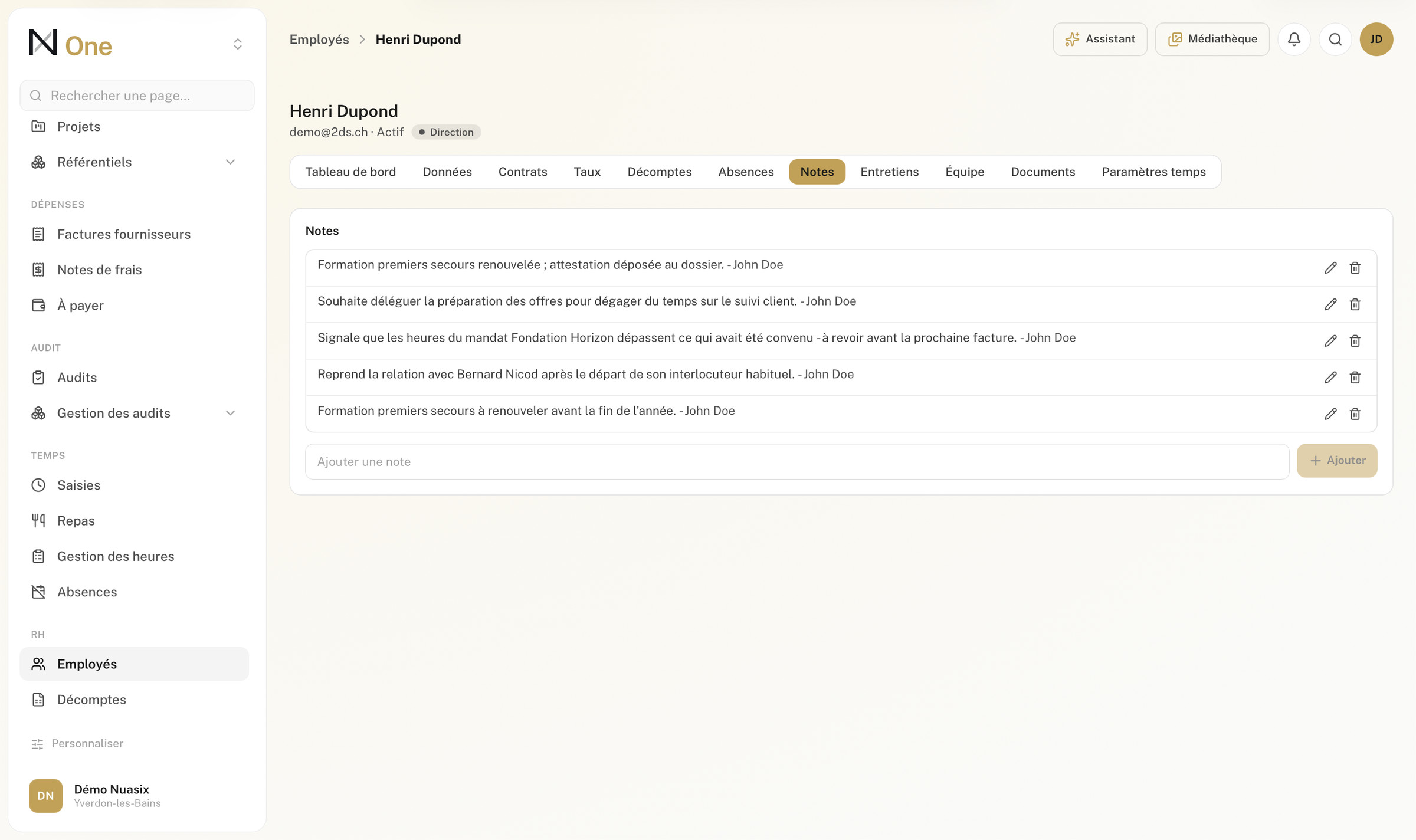Open the Médiathèque
The image size is (1416, 840).
[1212, 40]
